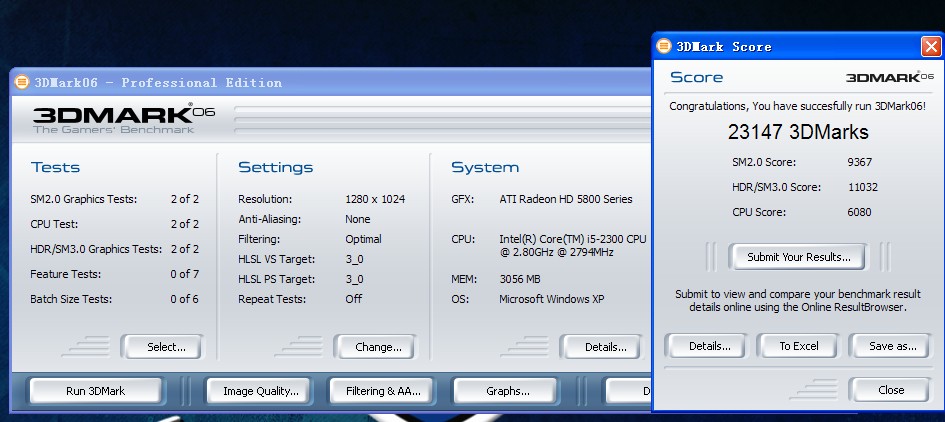Click the GFX text ATI Radeon HD 5800 Series
This screenshot has height=422, width=945.
pyautogui.click(x=565, y=199)
